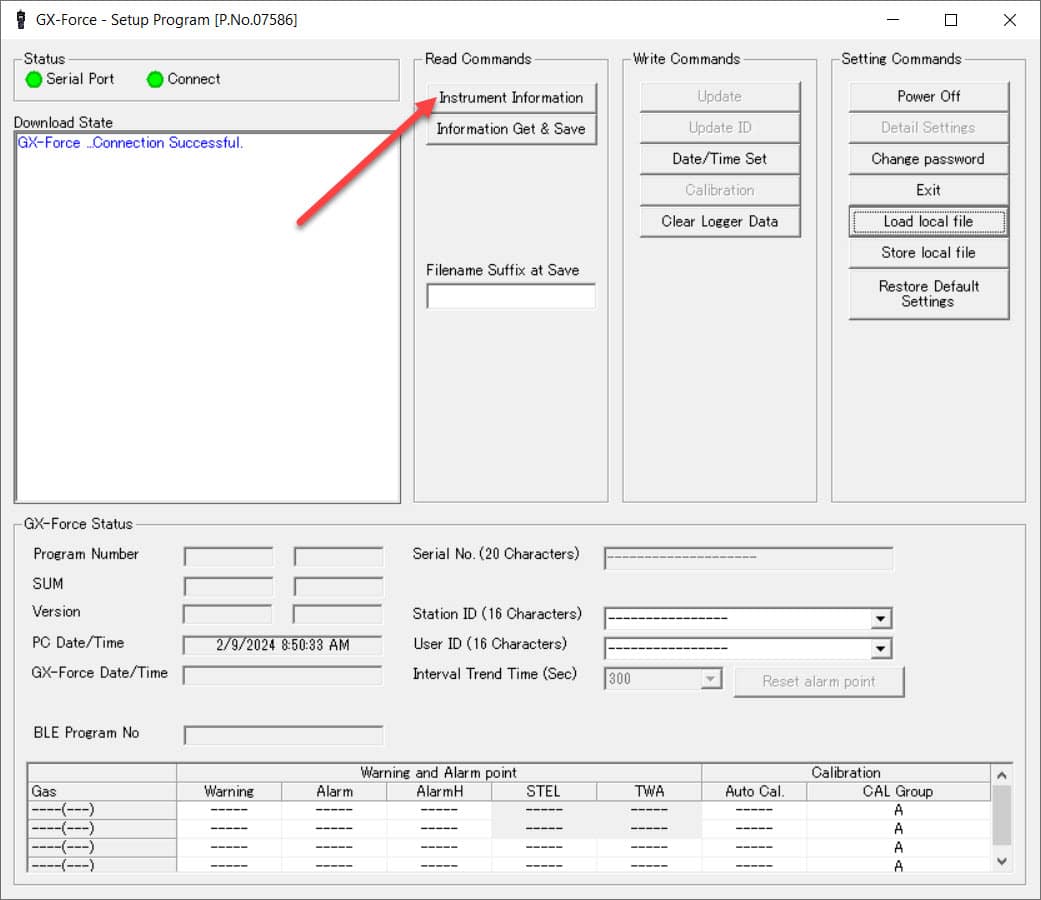The image size is (1041, 900).
Task: Click the Instrument Information button
Action: (x=511, y=98)
